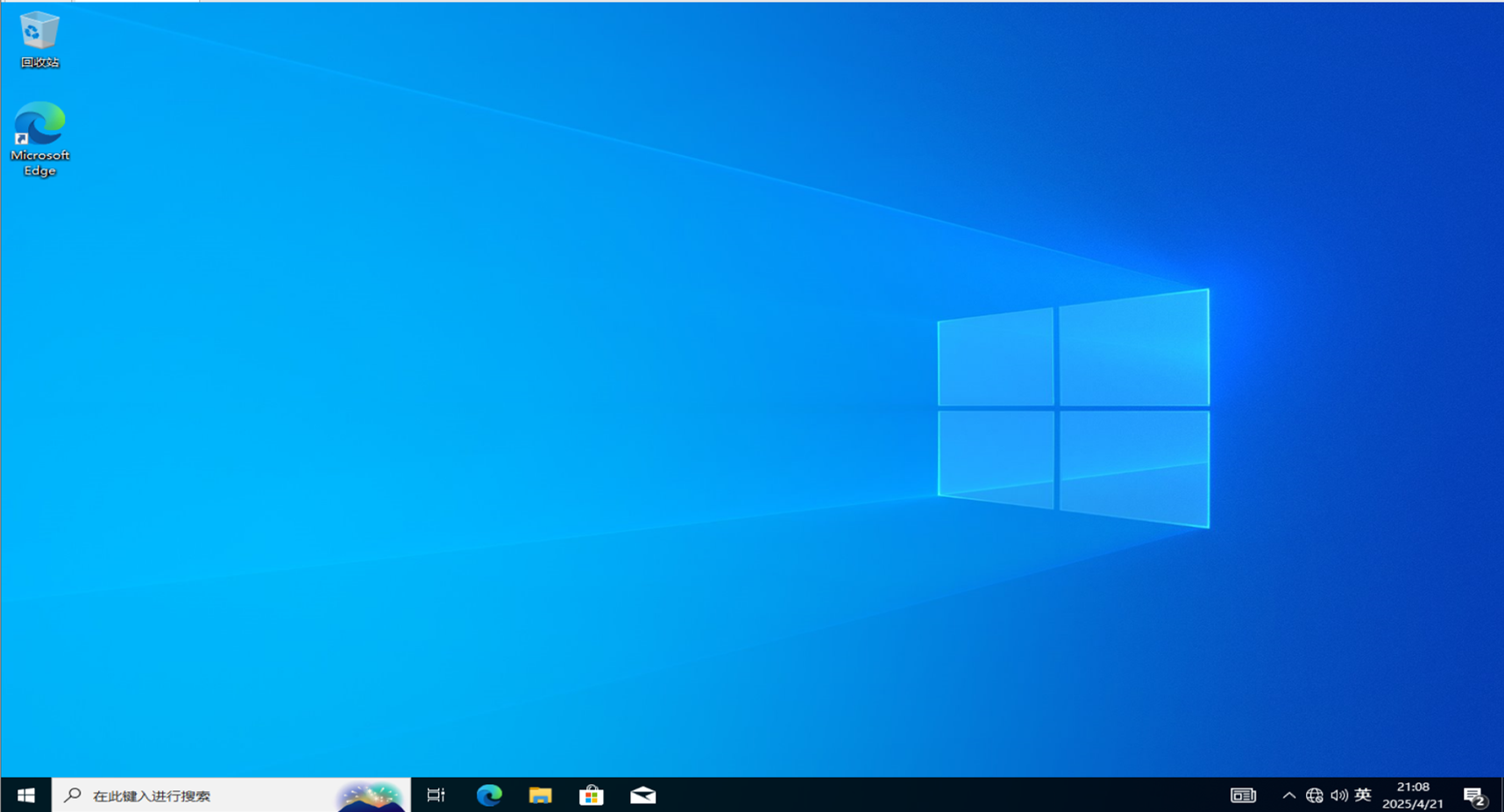Click the search magnifier in the taskbar
Image resolution: width=1504 pixels, height=812 pixels.
click(70, 795)
